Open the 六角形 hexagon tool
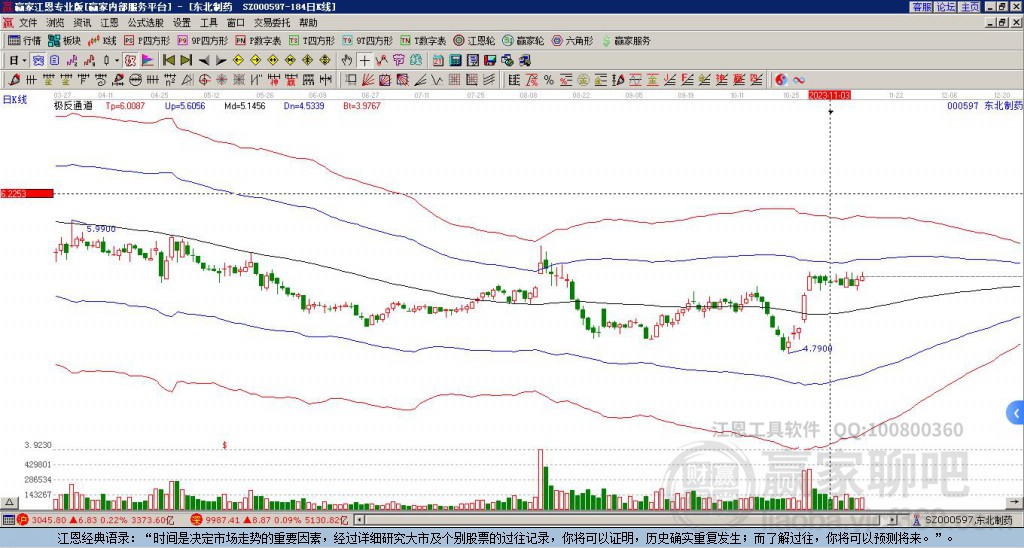This screenshot has width=1024, height=548. click(572, 40)
